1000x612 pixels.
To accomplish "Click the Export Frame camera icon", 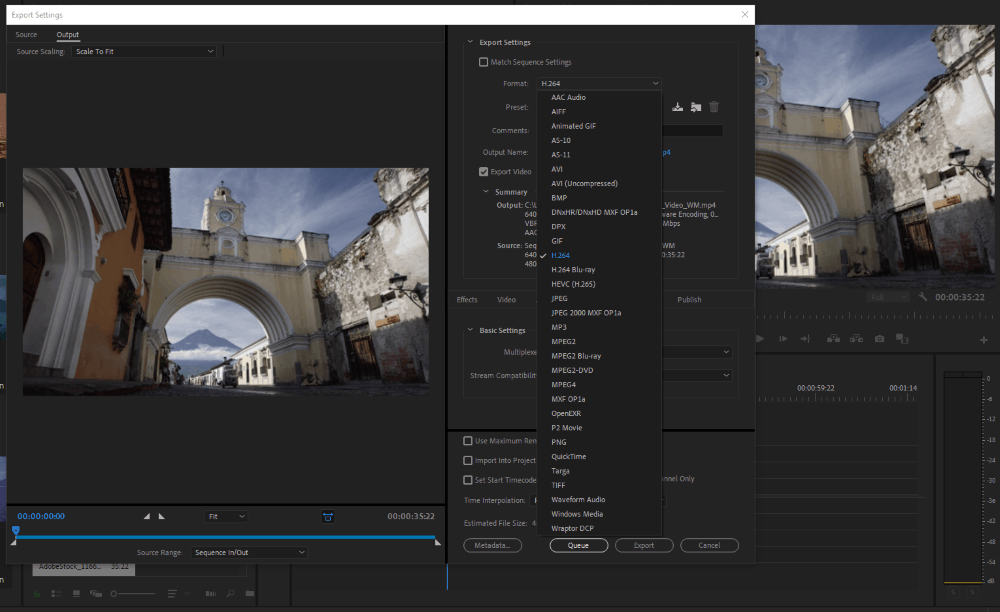I will tap(879, 339).
